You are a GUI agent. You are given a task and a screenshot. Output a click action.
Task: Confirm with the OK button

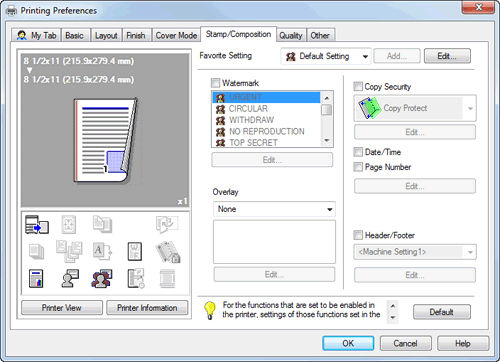(x=348, y=343)
